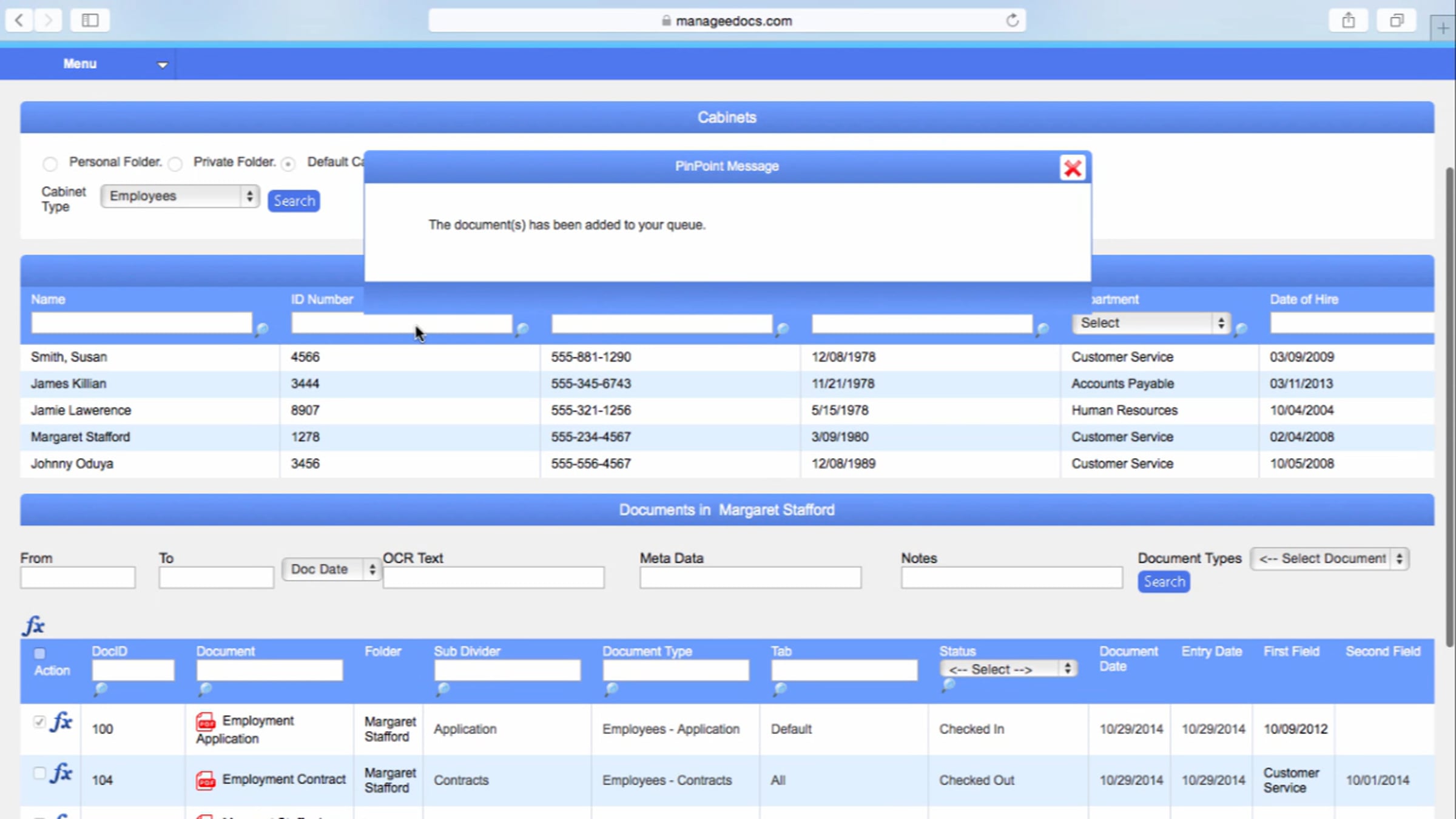Select the Jamie Lawerence row
This screenshot has width=1456, height=819.
point(727,411)
